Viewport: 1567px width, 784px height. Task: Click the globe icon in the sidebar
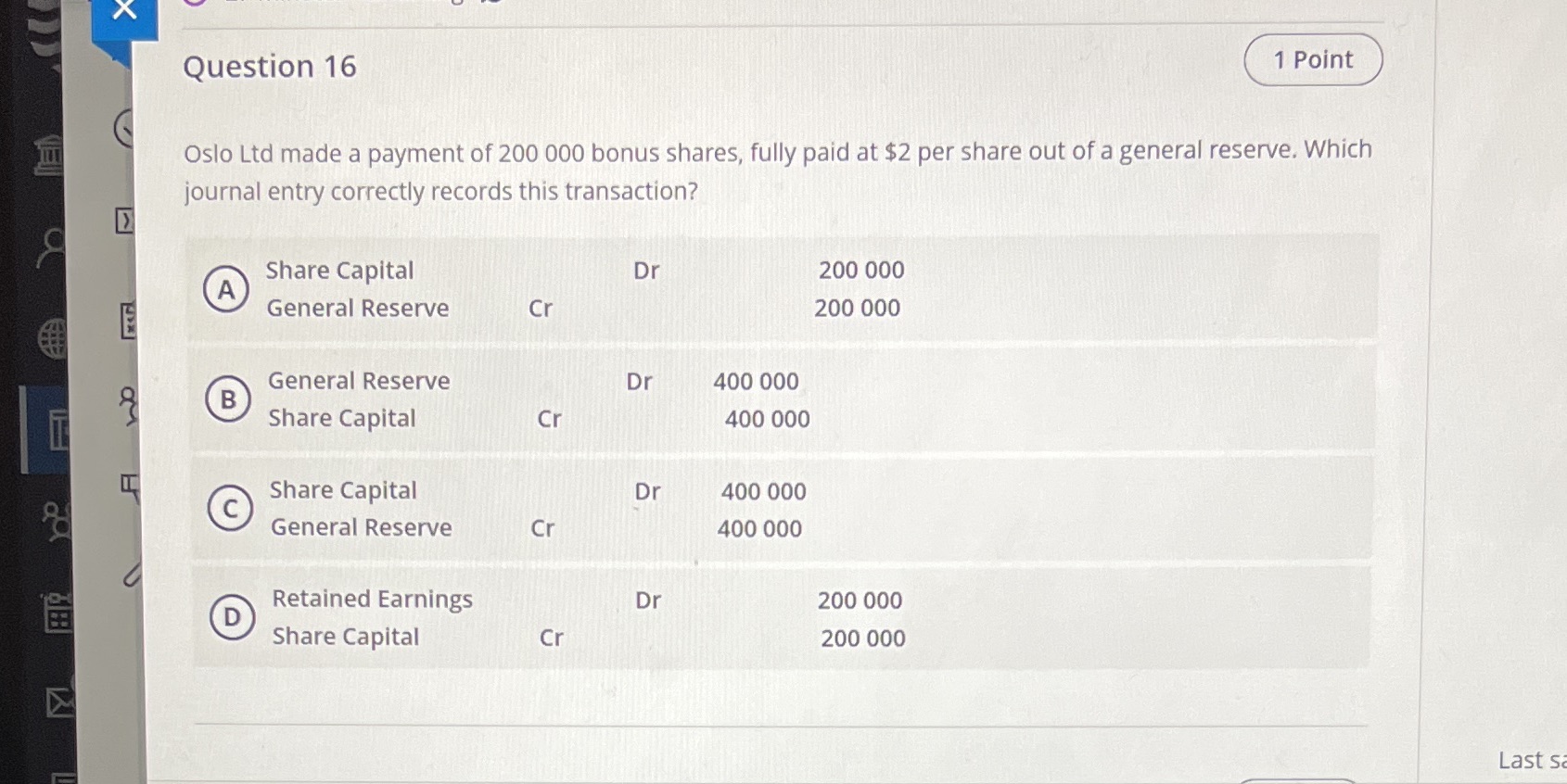pos(51,338)
